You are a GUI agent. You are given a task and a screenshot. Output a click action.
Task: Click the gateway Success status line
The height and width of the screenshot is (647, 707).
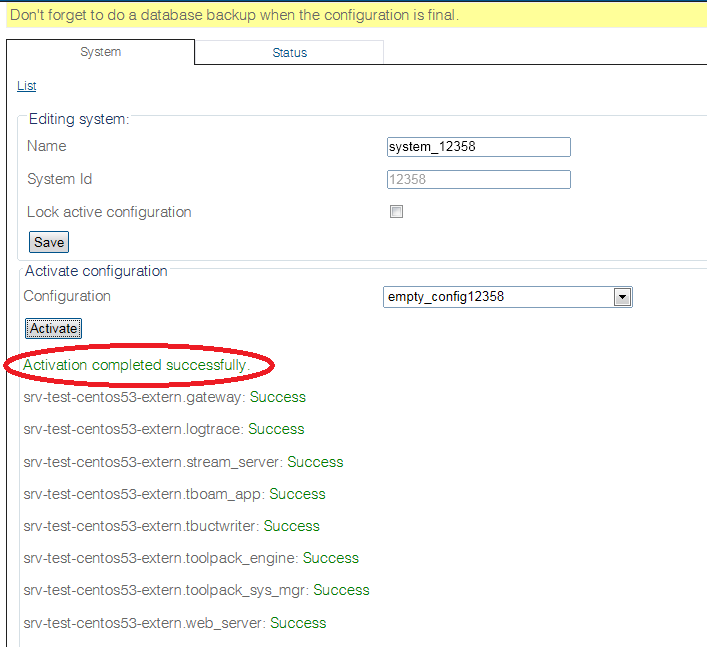pos(164,397)
